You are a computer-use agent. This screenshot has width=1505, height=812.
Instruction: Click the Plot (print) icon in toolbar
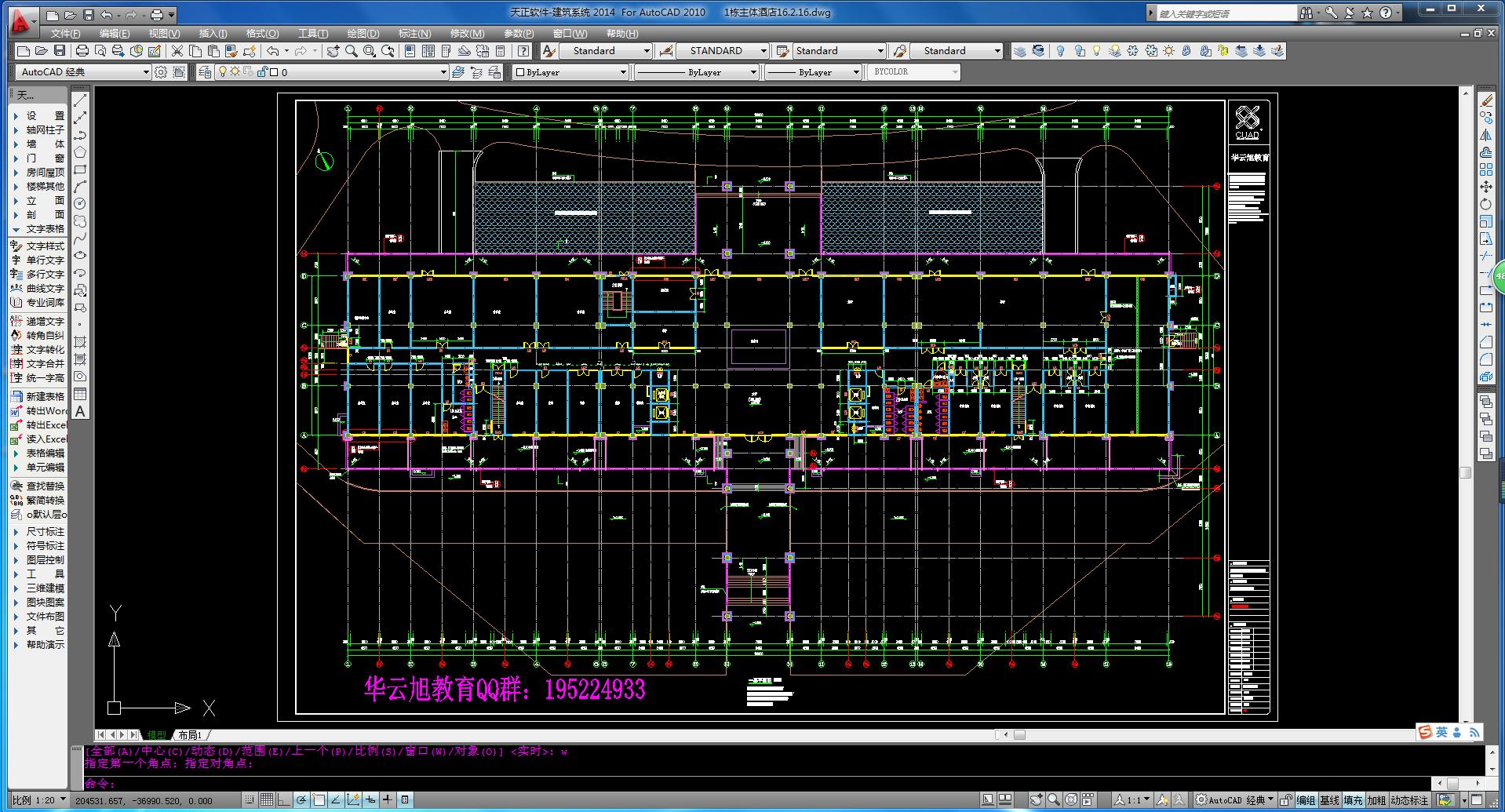82,51
